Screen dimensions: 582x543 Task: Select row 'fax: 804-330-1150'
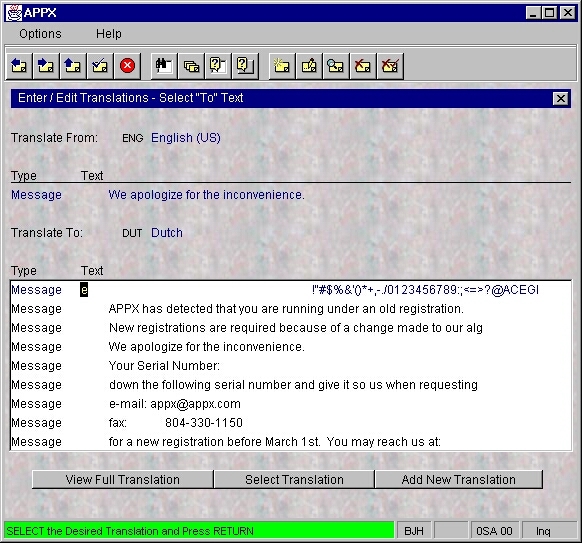point(291,423)
